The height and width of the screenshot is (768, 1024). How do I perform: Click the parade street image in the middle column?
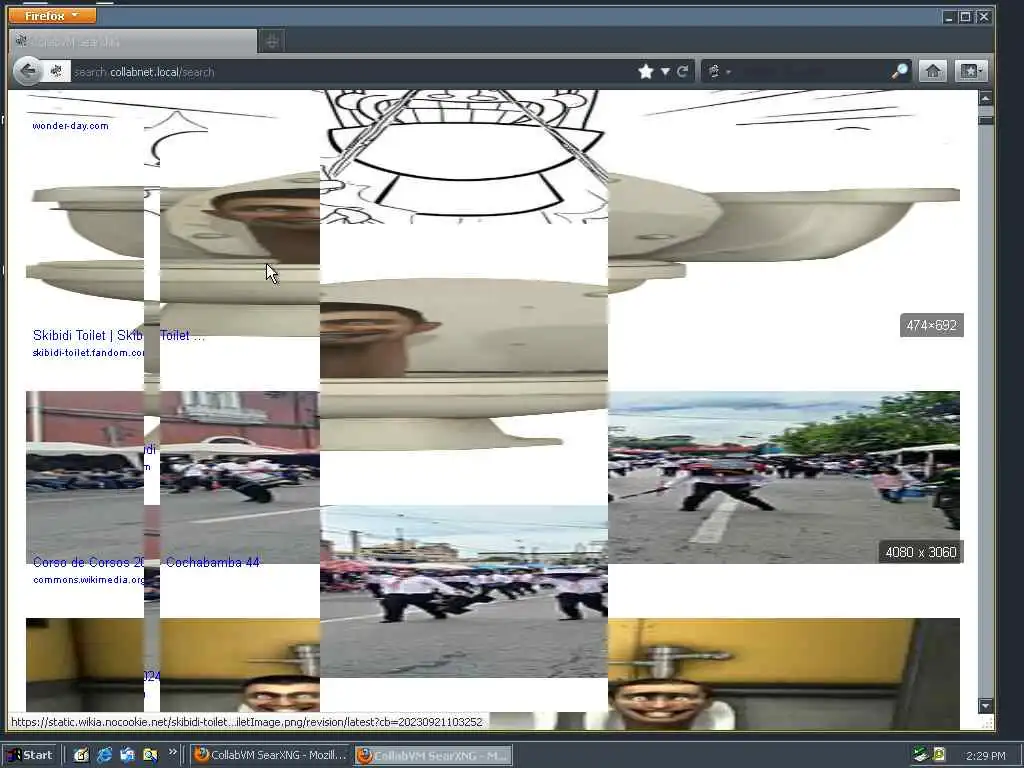pos(464,591)
